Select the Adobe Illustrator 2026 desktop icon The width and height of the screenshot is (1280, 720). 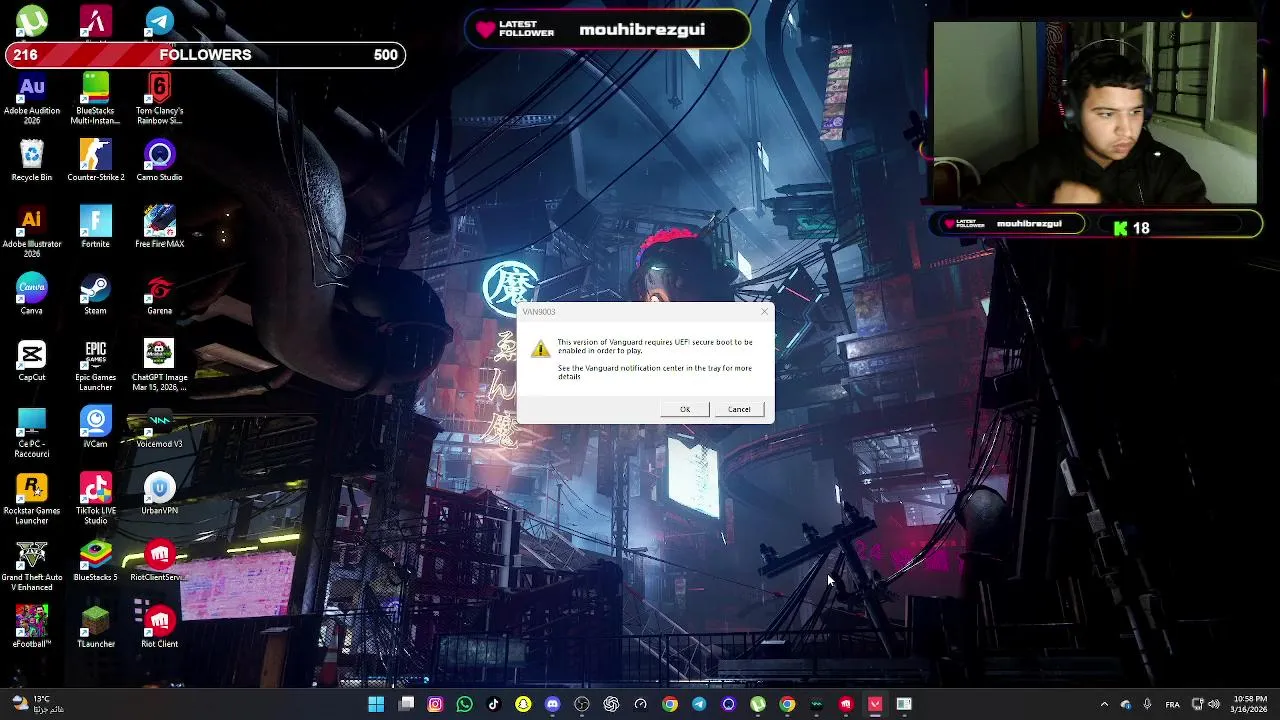(x=32, y=233)
